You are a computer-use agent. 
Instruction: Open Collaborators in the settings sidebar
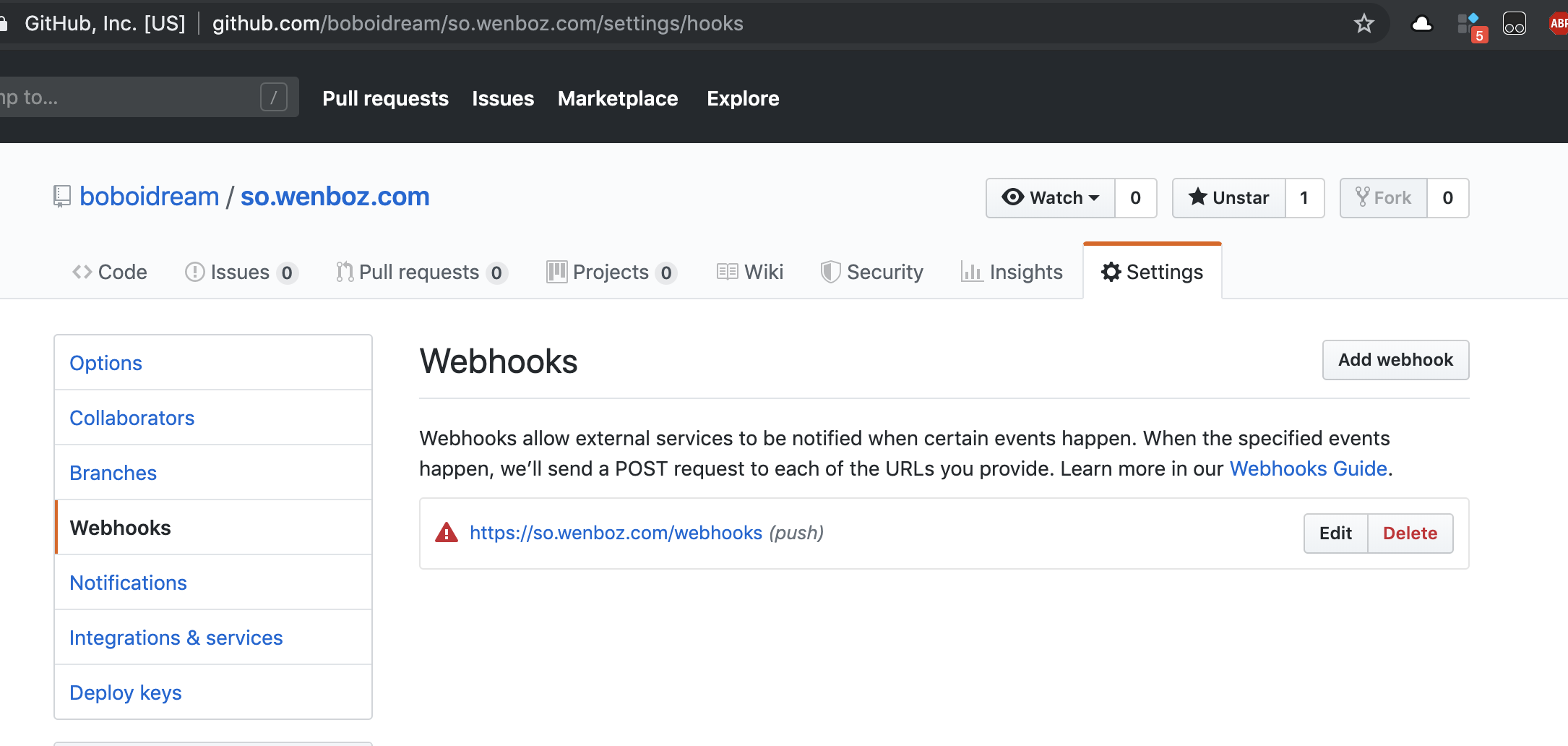[x=213, y=418]
